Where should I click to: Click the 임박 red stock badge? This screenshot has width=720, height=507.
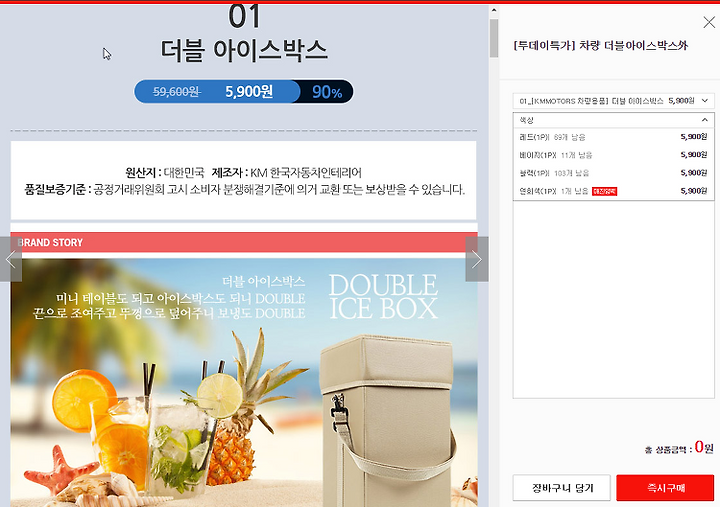click(x=604, y=191)
